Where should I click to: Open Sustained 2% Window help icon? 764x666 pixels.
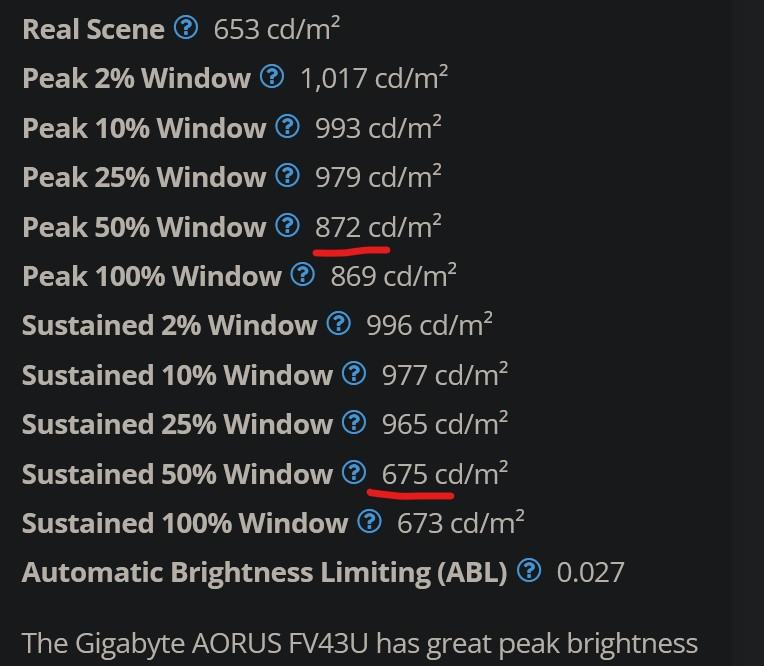tap(339, 323)
